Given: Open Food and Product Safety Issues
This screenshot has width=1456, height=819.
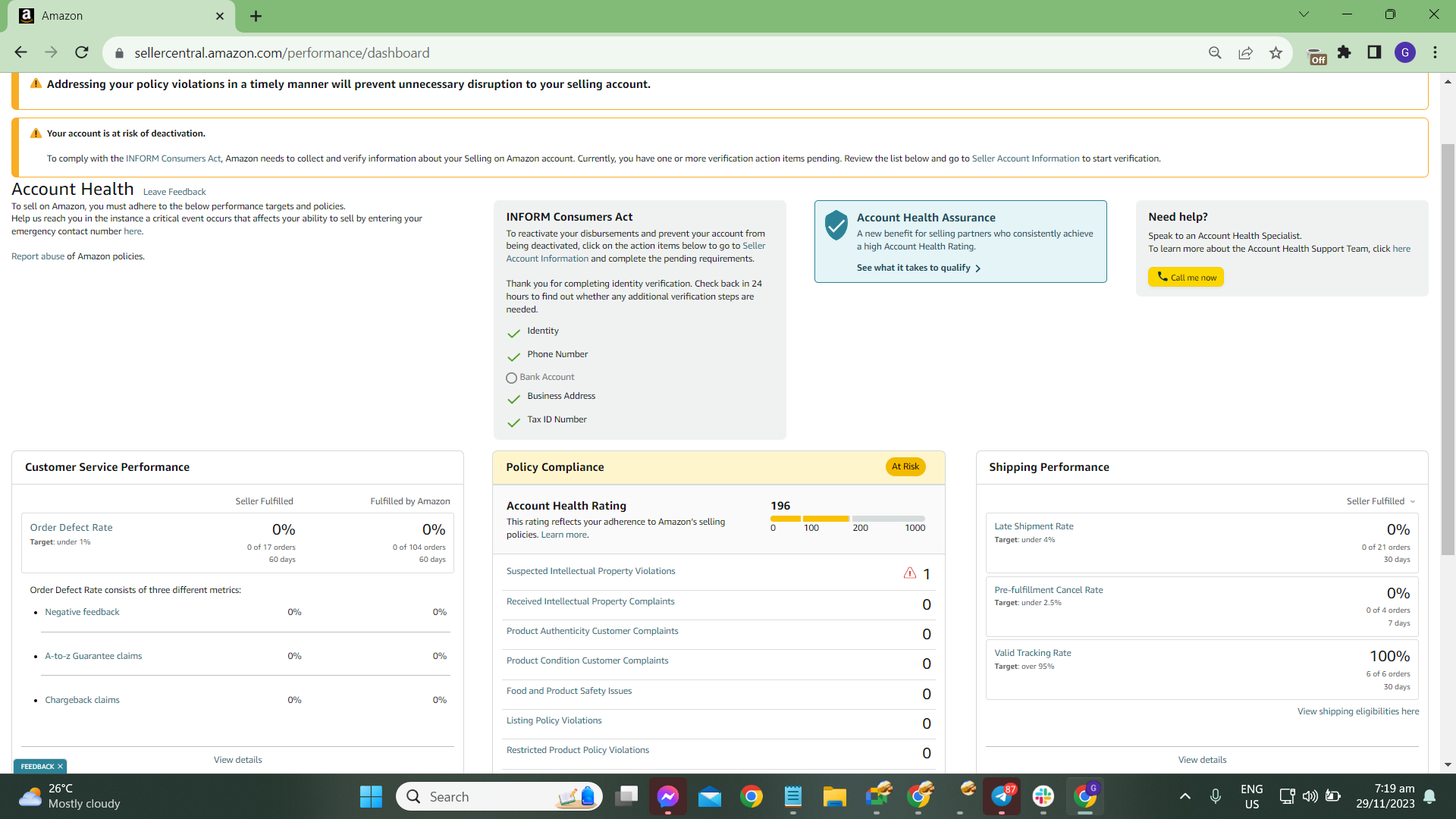Looking at the screenshot, I should (569, 691).
